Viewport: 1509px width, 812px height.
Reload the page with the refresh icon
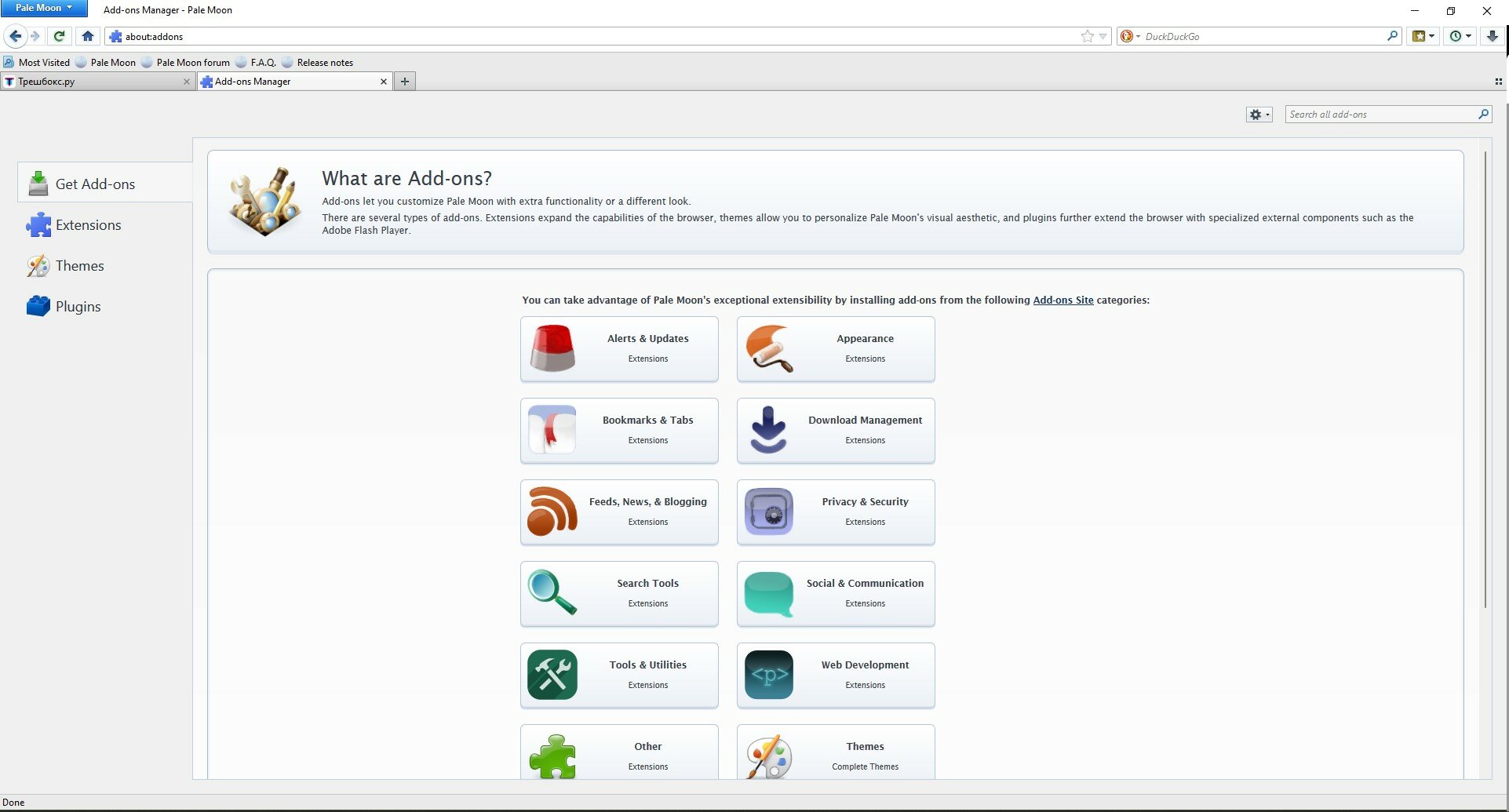click(59, 36)
